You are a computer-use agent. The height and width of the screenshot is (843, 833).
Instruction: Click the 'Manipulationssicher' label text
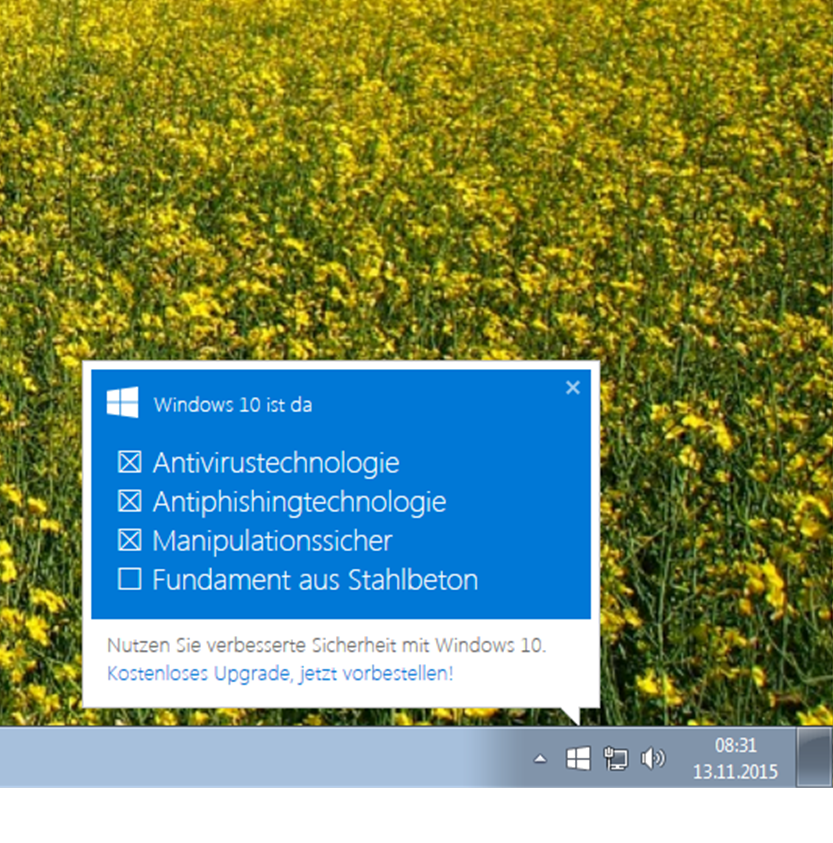point(272,541)
